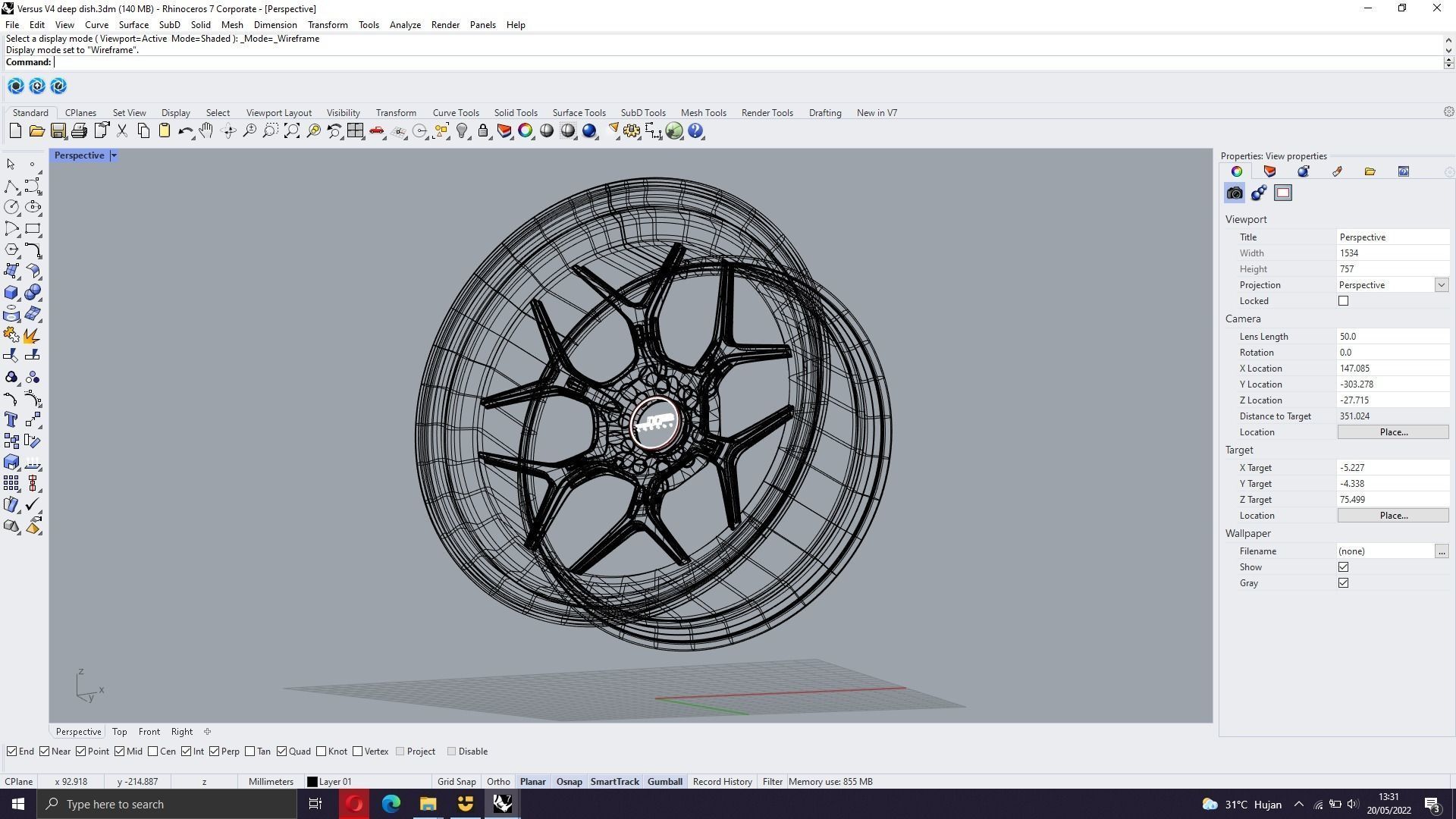
Task: Select the Circle tool in left sidebar
Action: pyautogui.click(x=11, y=207)
